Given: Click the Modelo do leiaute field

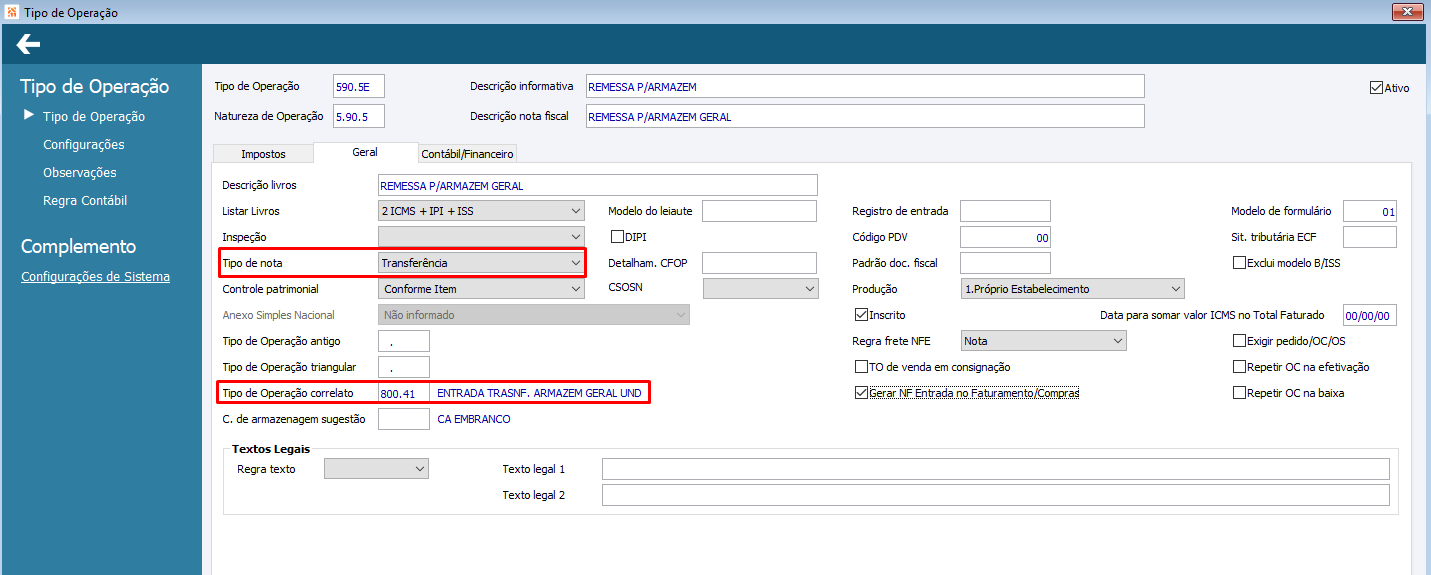Looking at the screenshot, I should [760, 211].
